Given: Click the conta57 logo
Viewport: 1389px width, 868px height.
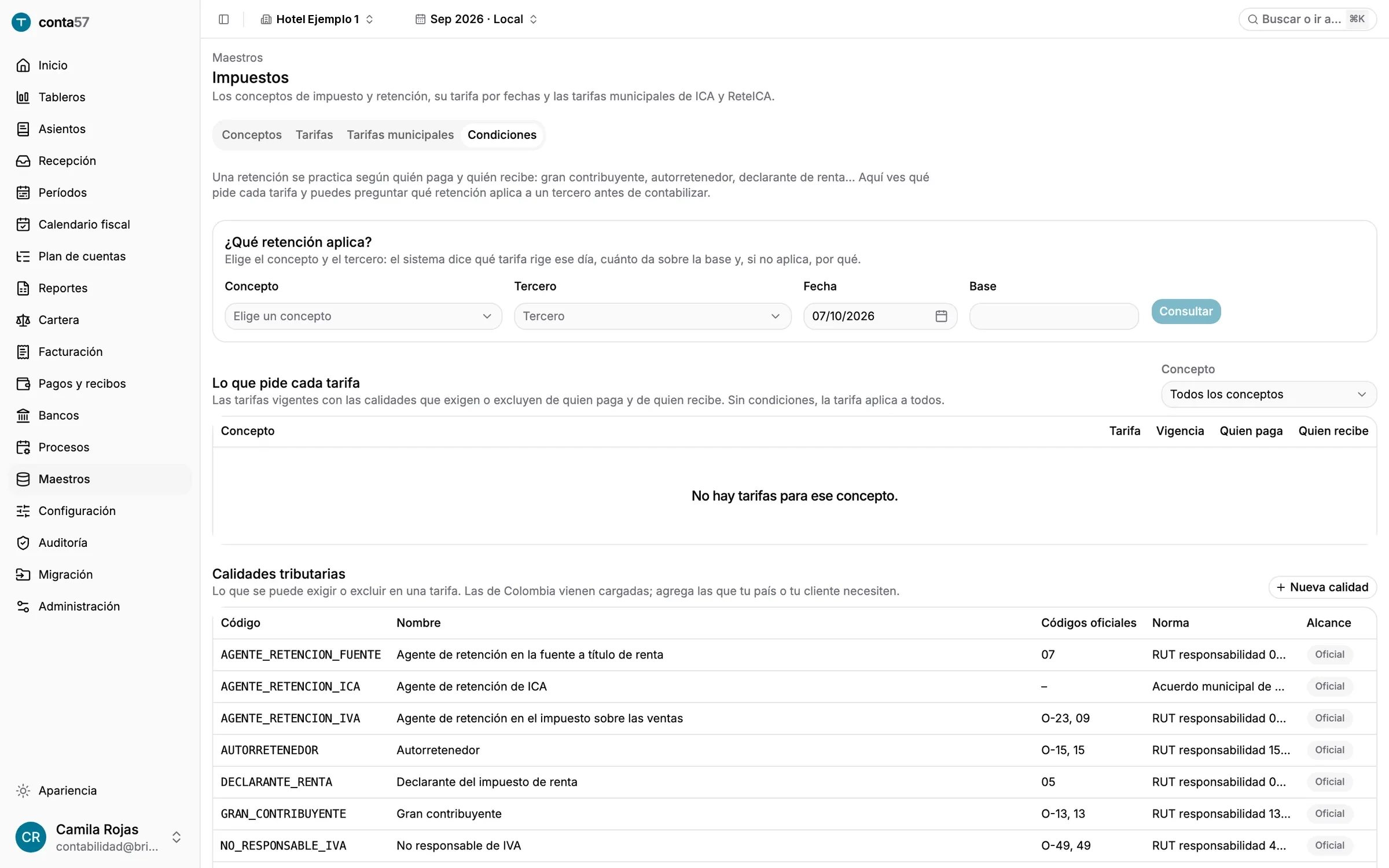Looking at the screenshot, I should pos(51,22).
